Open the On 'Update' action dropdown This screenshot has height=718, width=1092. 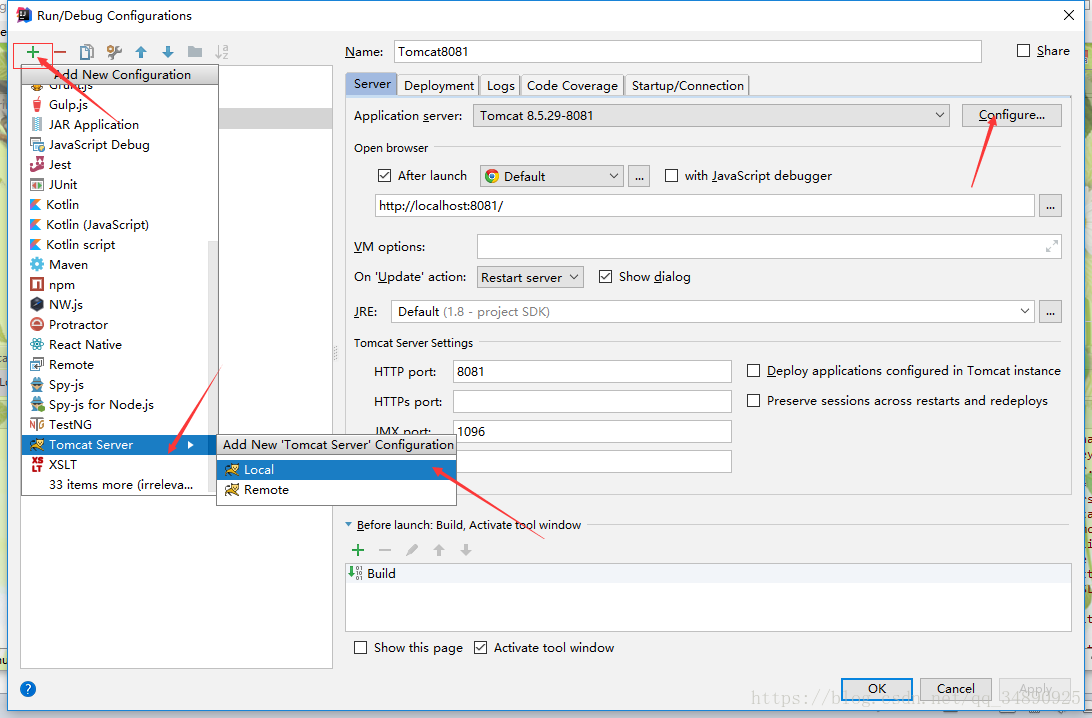coord(530,277)
